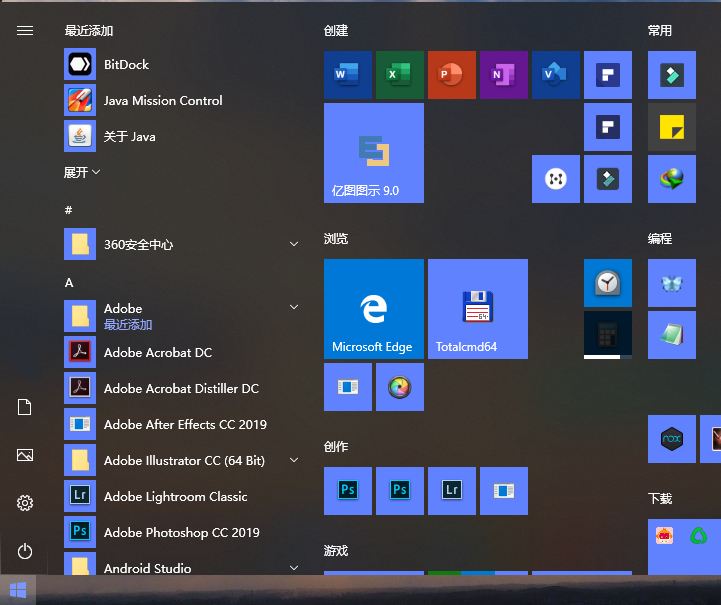Open the 亿图图示 9.0 tile
The image size is (721, 605).
point(374,153)
